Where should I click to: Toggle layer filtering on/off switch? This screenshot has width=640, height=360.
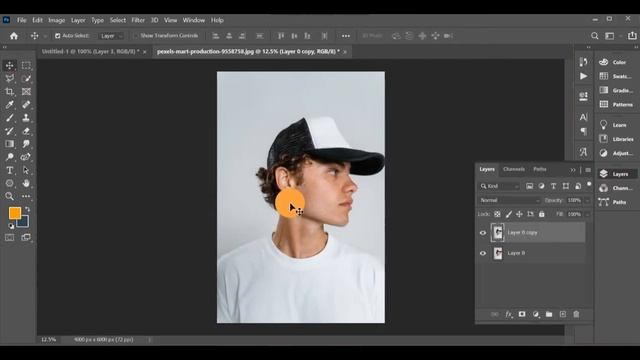pos(589,184)
